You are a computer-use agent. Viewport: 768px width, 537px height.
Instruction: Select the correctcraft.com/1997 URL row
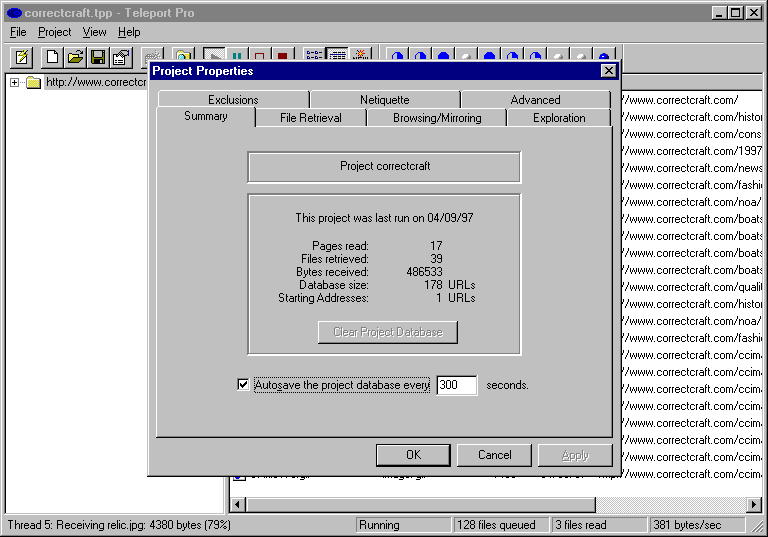click(x=692, y=151)
